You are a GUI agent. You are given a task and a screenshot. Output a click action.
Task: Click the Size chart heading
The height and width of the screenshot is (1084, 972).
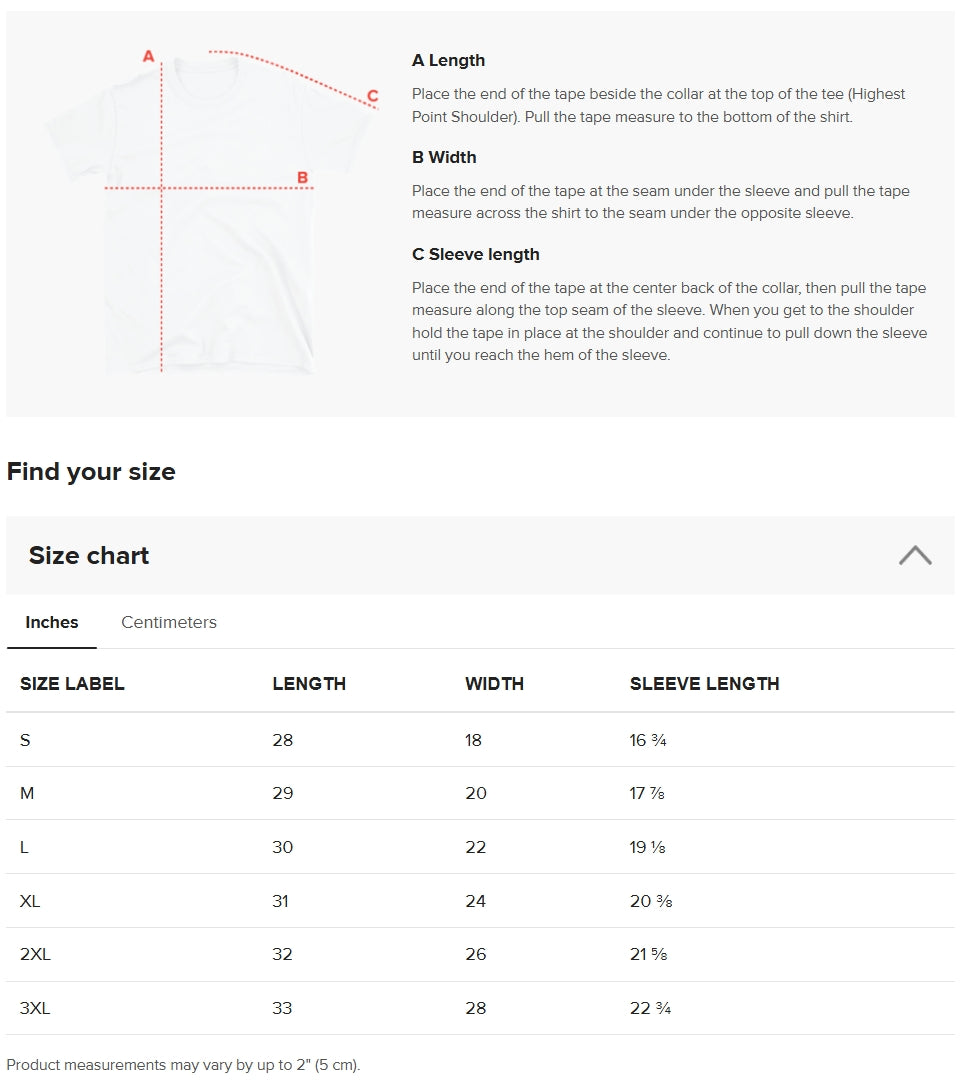[88, 555]
